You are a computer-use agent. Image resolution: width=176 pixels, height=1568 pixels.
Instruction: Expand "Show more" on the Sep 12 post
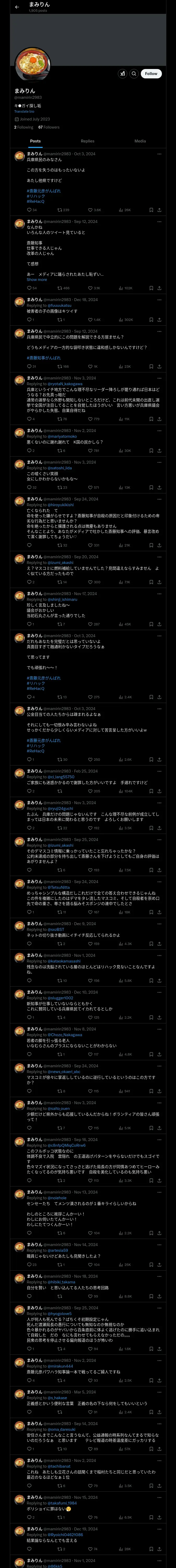coord(37,279)
